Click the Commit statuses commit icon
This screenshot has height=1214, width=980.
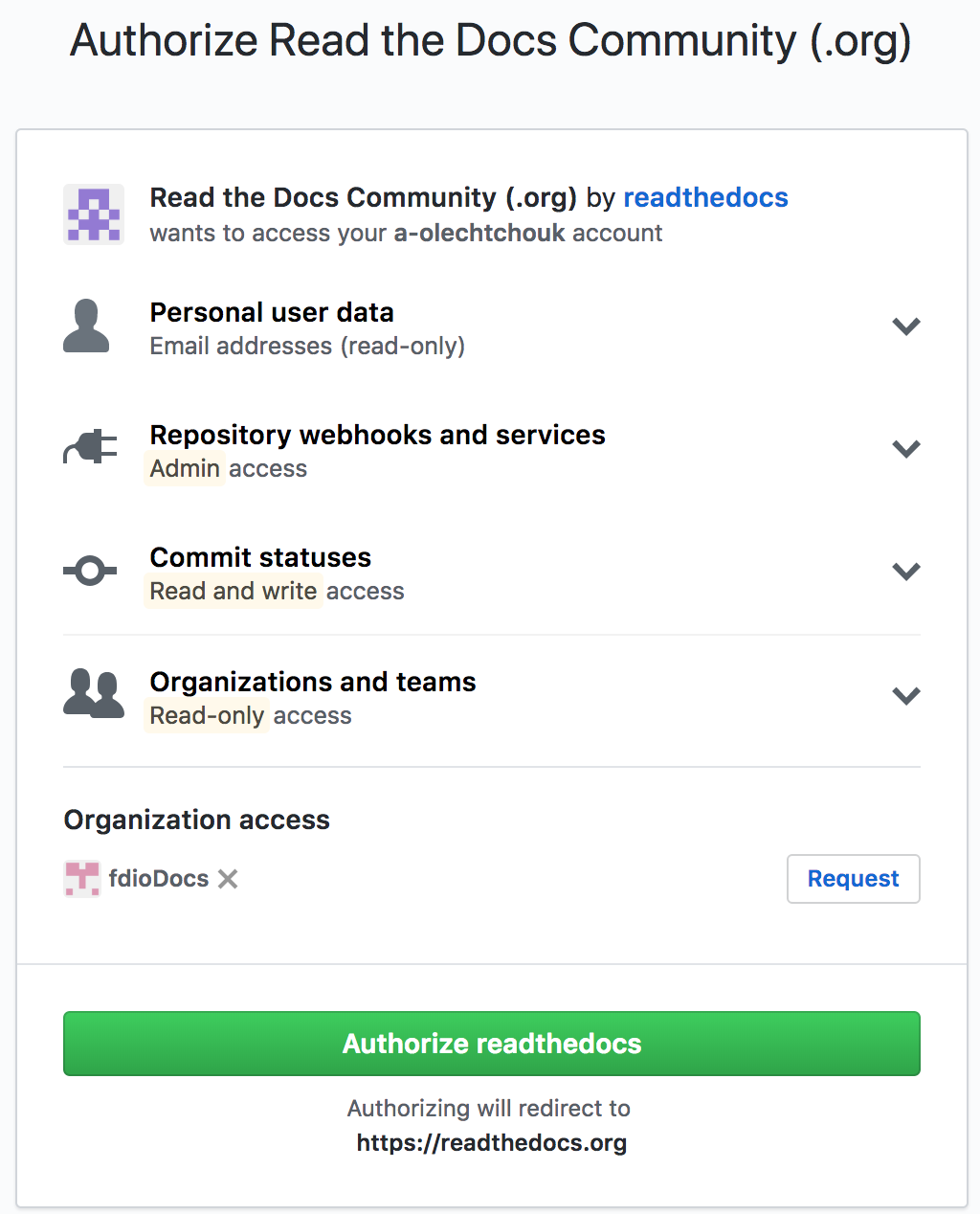pyautogui.click(x=90, y=572)
